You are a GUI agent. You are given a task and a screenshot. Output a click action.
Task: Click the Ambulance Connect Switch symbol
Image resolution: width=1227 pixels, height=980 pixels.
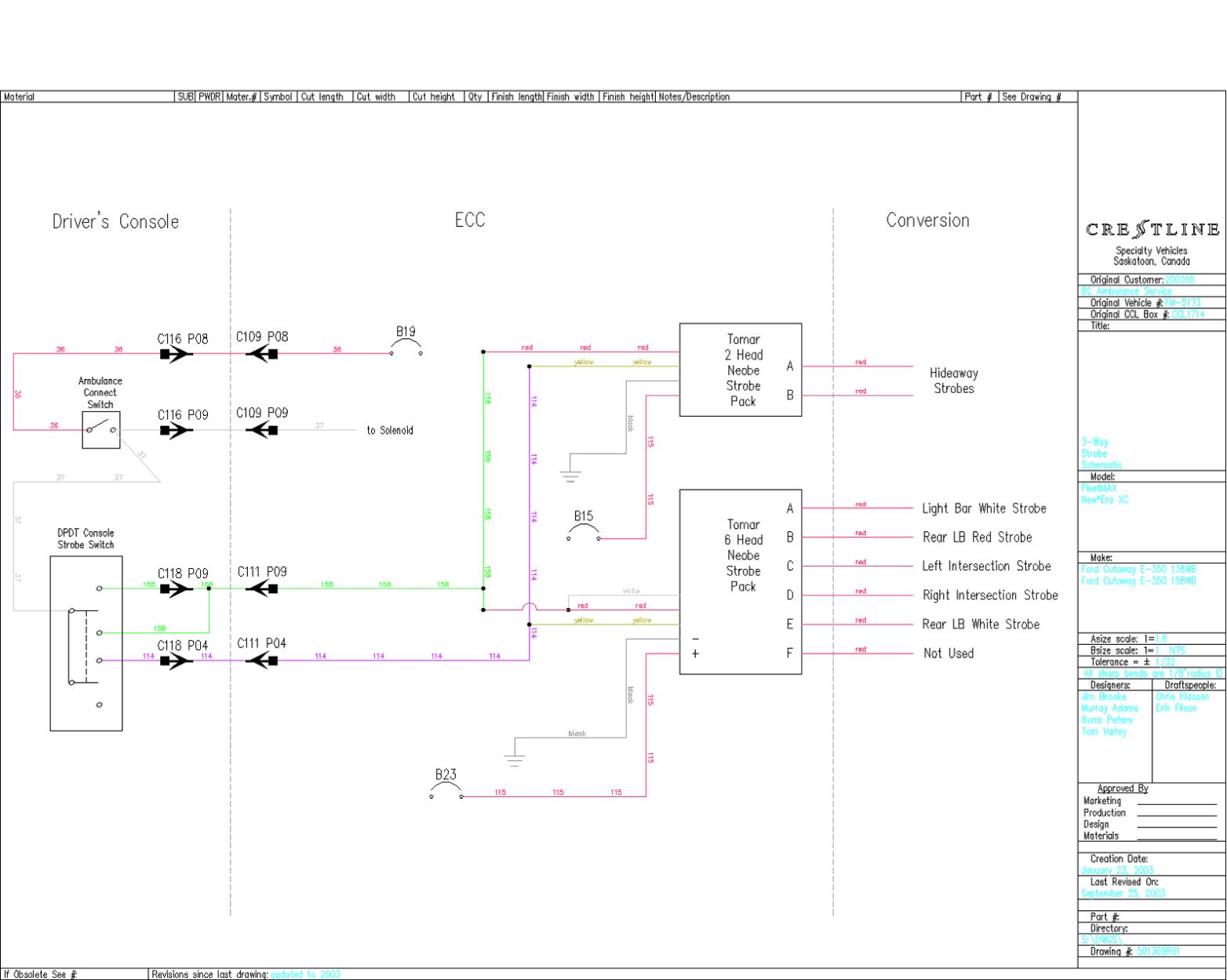point(101,429)
